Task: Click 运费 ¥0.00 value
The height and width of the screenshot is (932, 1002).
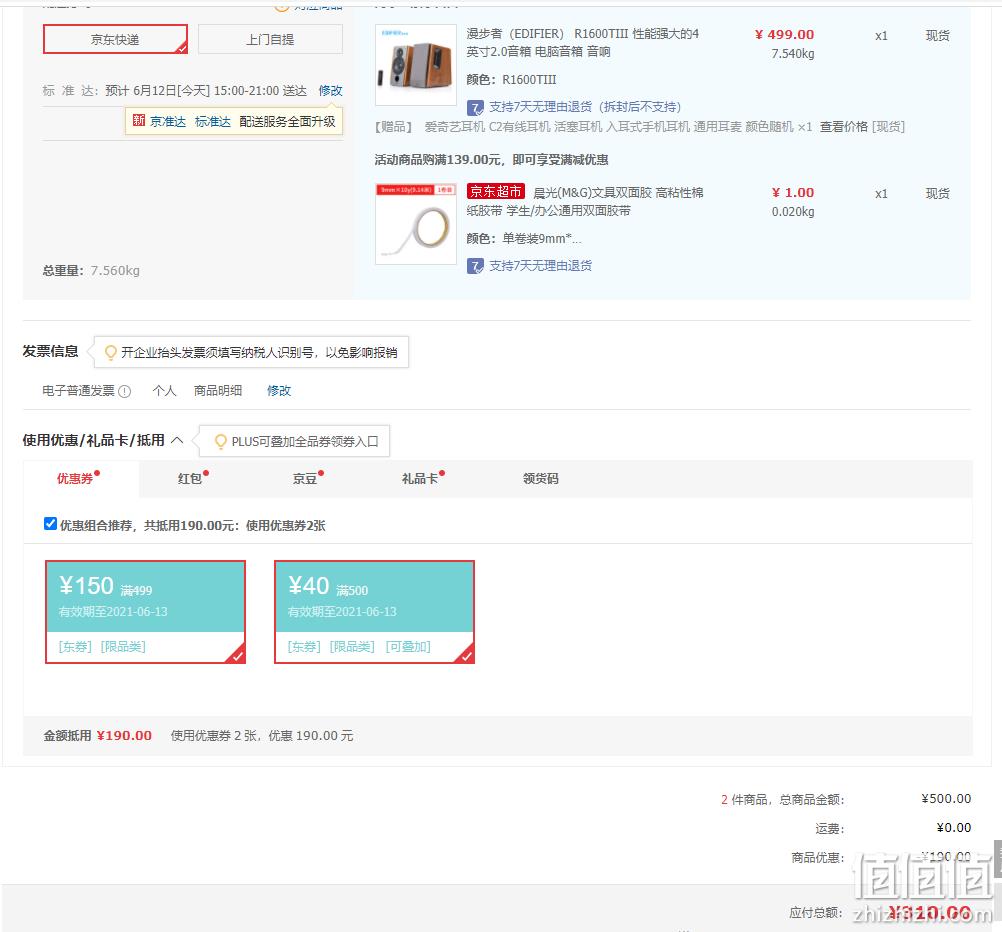Action: [x=954, y=828]
